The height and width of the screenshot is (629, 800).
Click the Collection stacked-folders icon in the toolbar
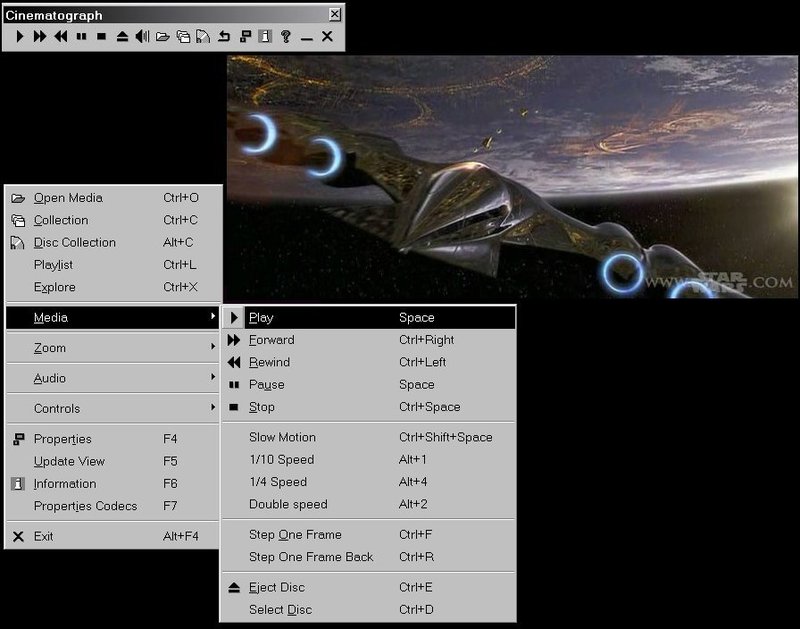coord(183,36)
